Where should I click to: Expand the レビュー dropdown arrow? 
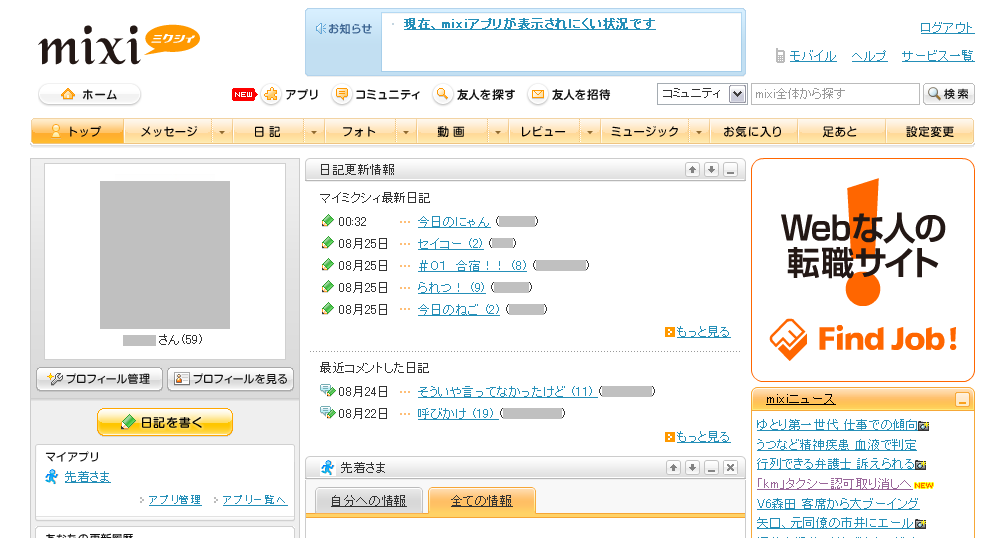589,132
